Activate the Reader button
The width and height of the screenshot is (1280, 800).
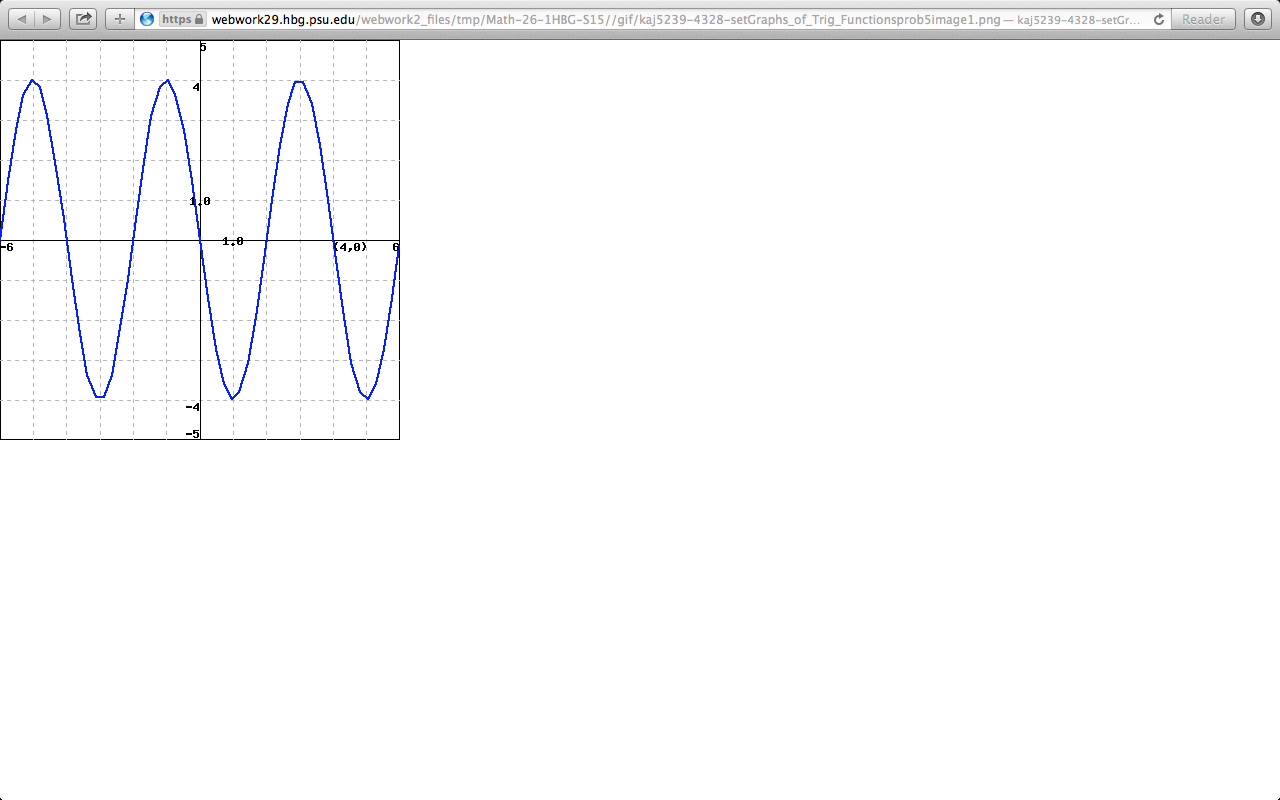(1202, 18)
